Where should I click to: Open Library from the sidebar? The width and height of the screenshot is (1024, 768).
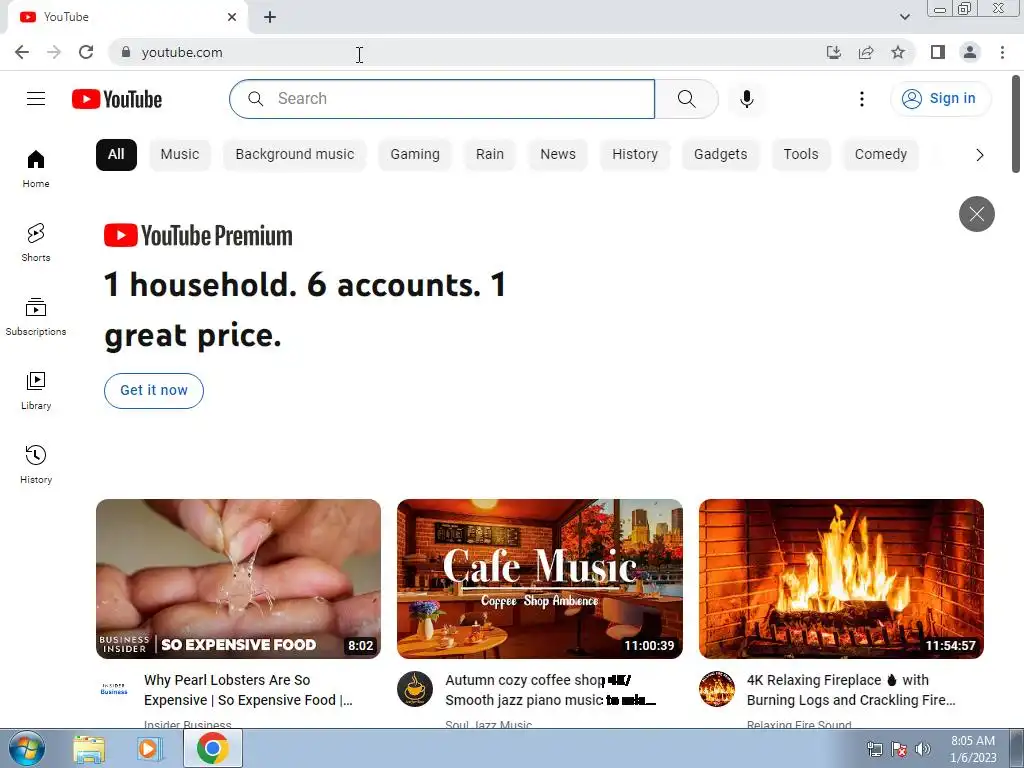coord(36,391)
